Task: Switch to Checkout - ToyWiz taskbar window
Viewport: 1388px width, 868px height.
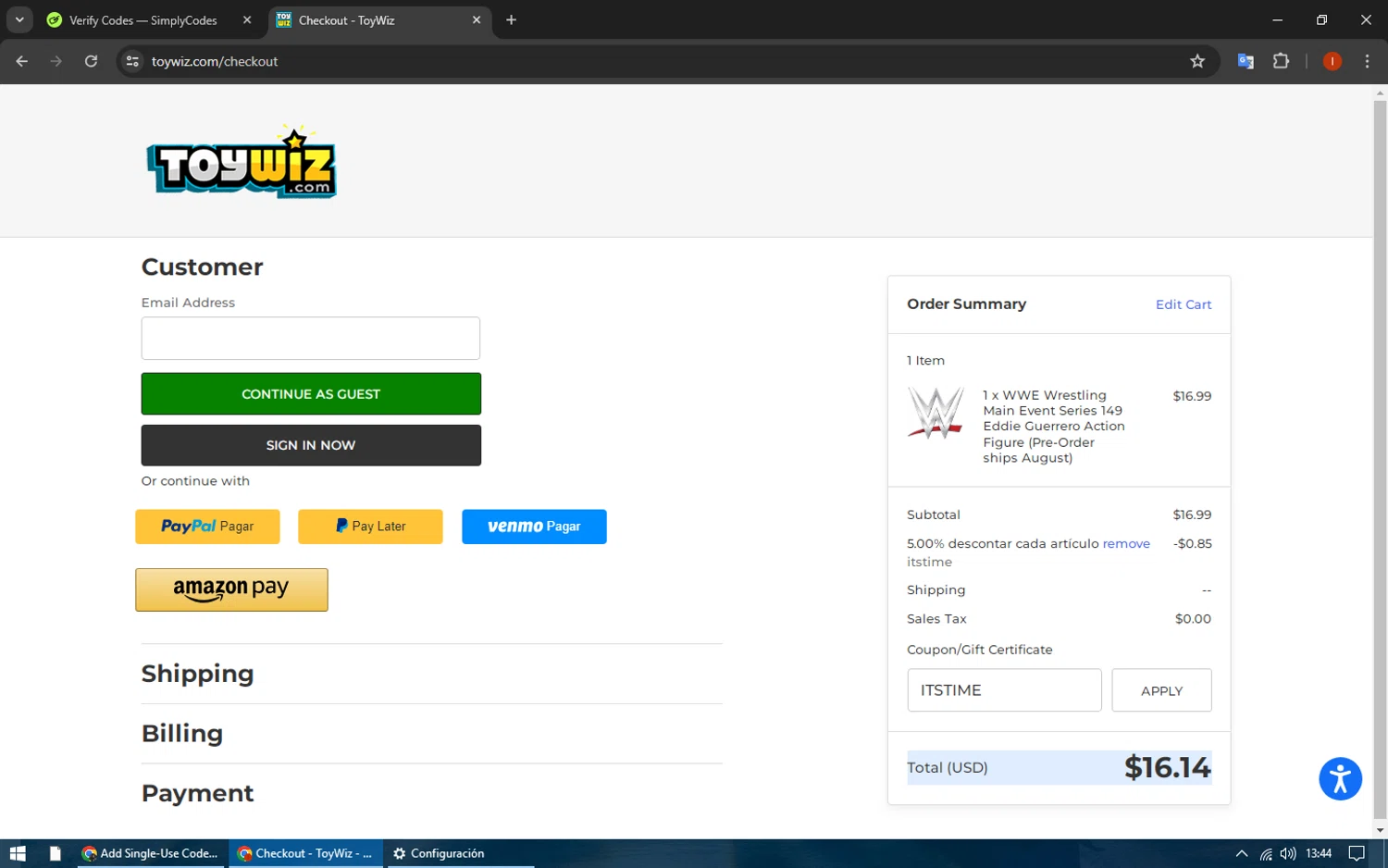Action: click(x=305, y=853)
